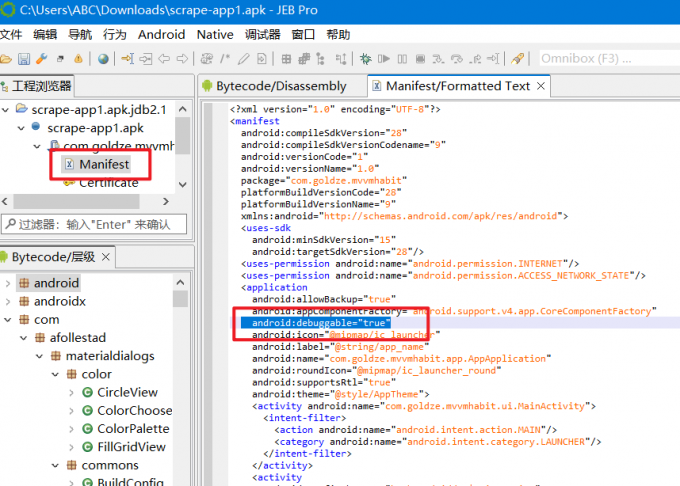
Task: Click the project explorer filter field
Action: [93, 224]
